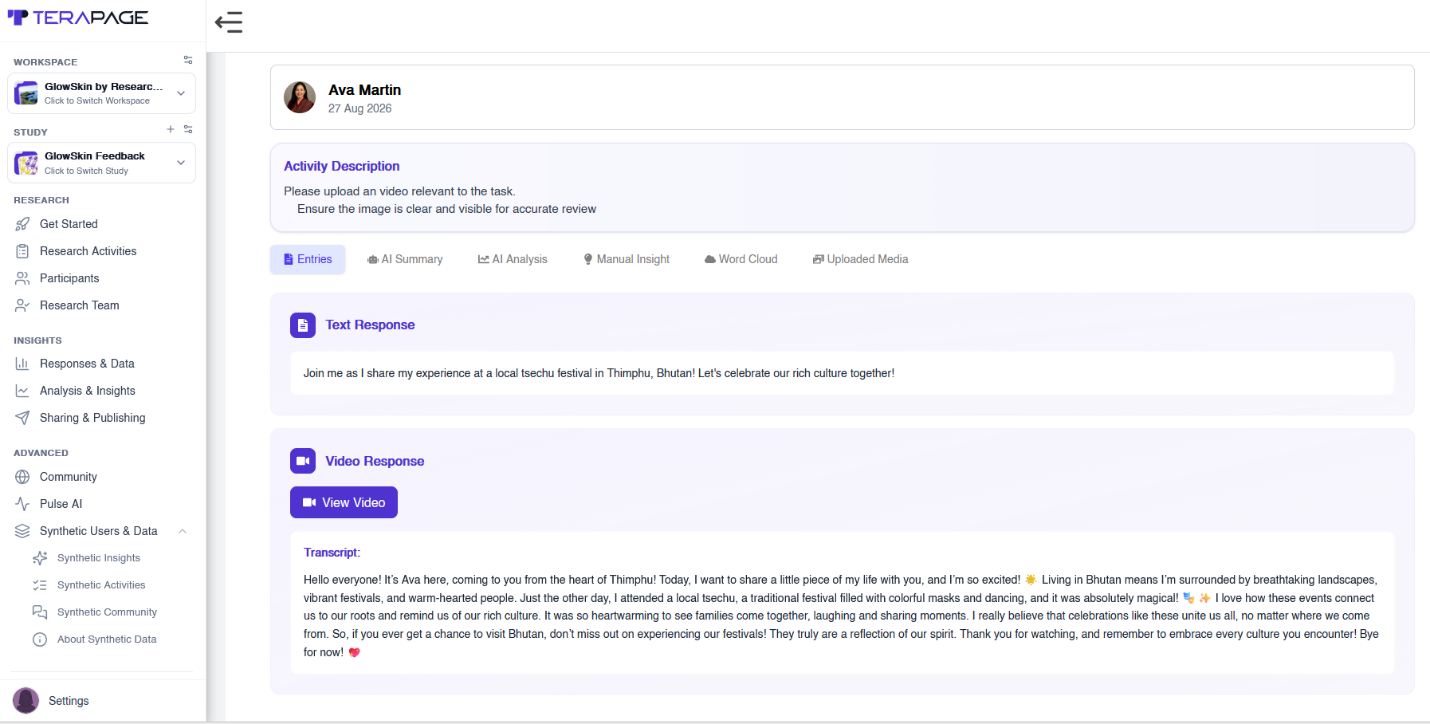Add a new study with plus icon
This screenshot has height=724, width=1430.
pos(170,129)
